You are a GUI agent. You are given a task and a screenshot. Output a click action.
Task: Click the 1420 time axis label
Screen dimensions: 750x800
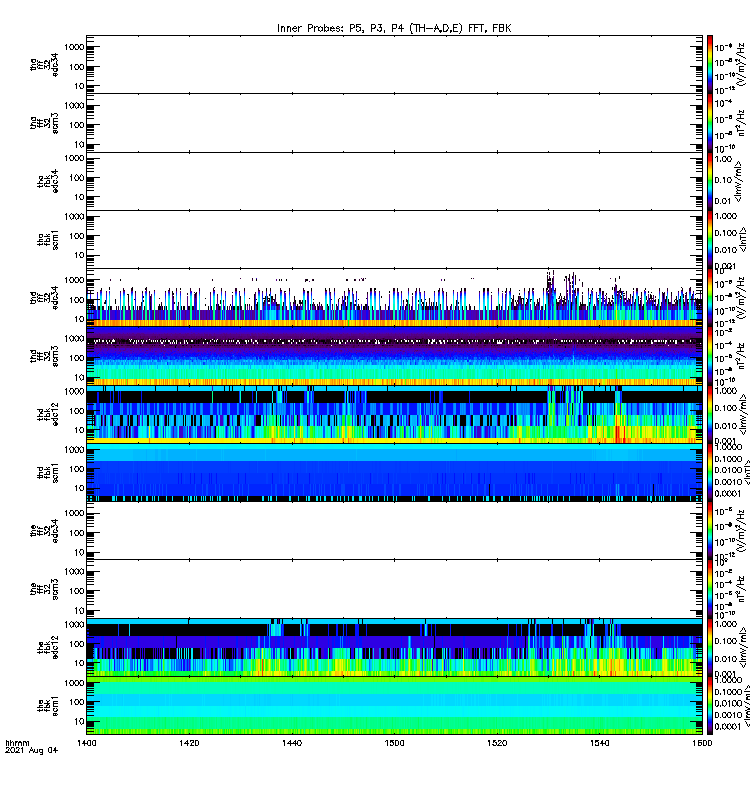[189, 743]
